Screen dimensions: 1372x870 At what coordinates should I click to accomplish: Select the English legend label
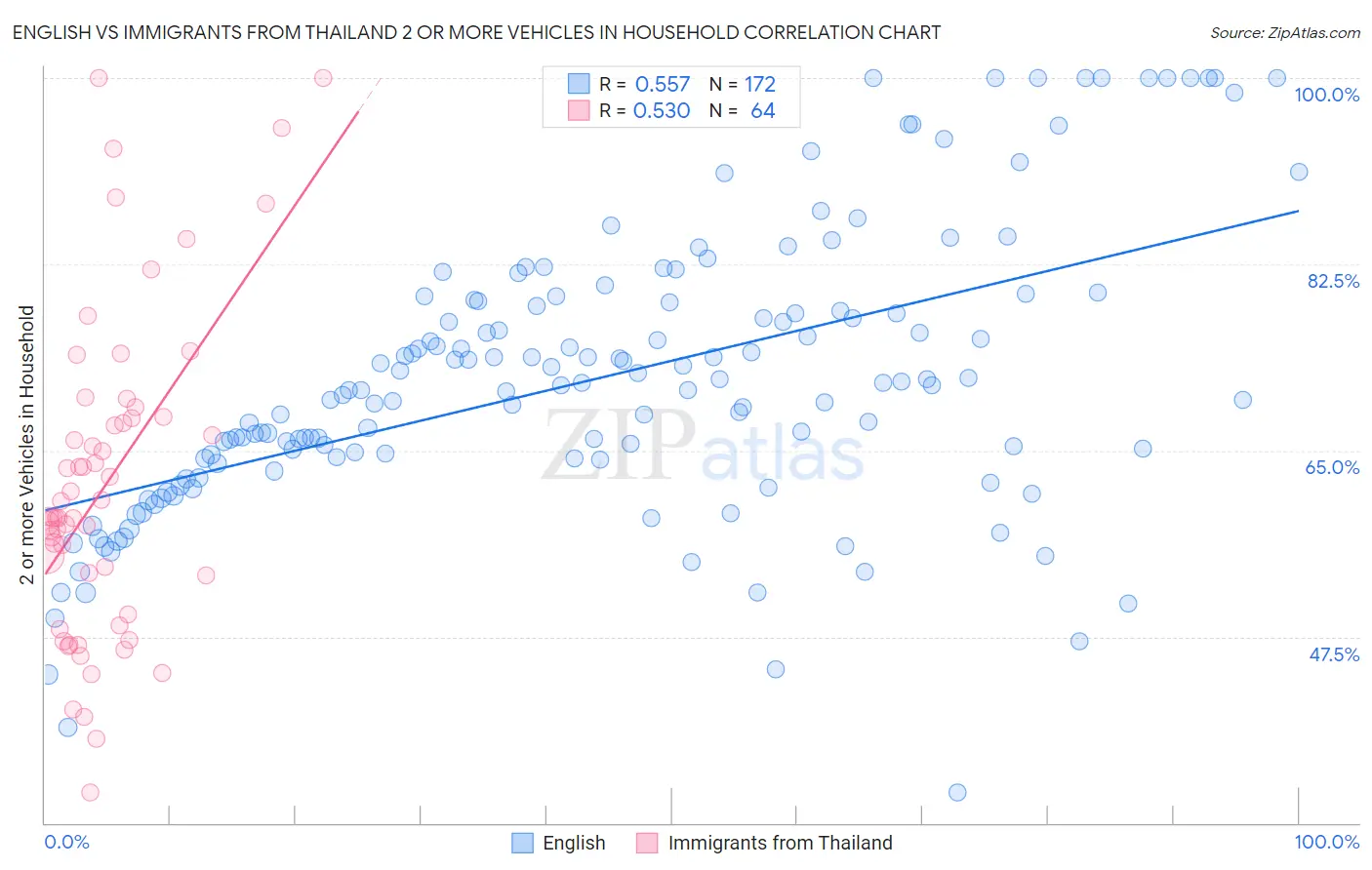(x=574, y=843)
